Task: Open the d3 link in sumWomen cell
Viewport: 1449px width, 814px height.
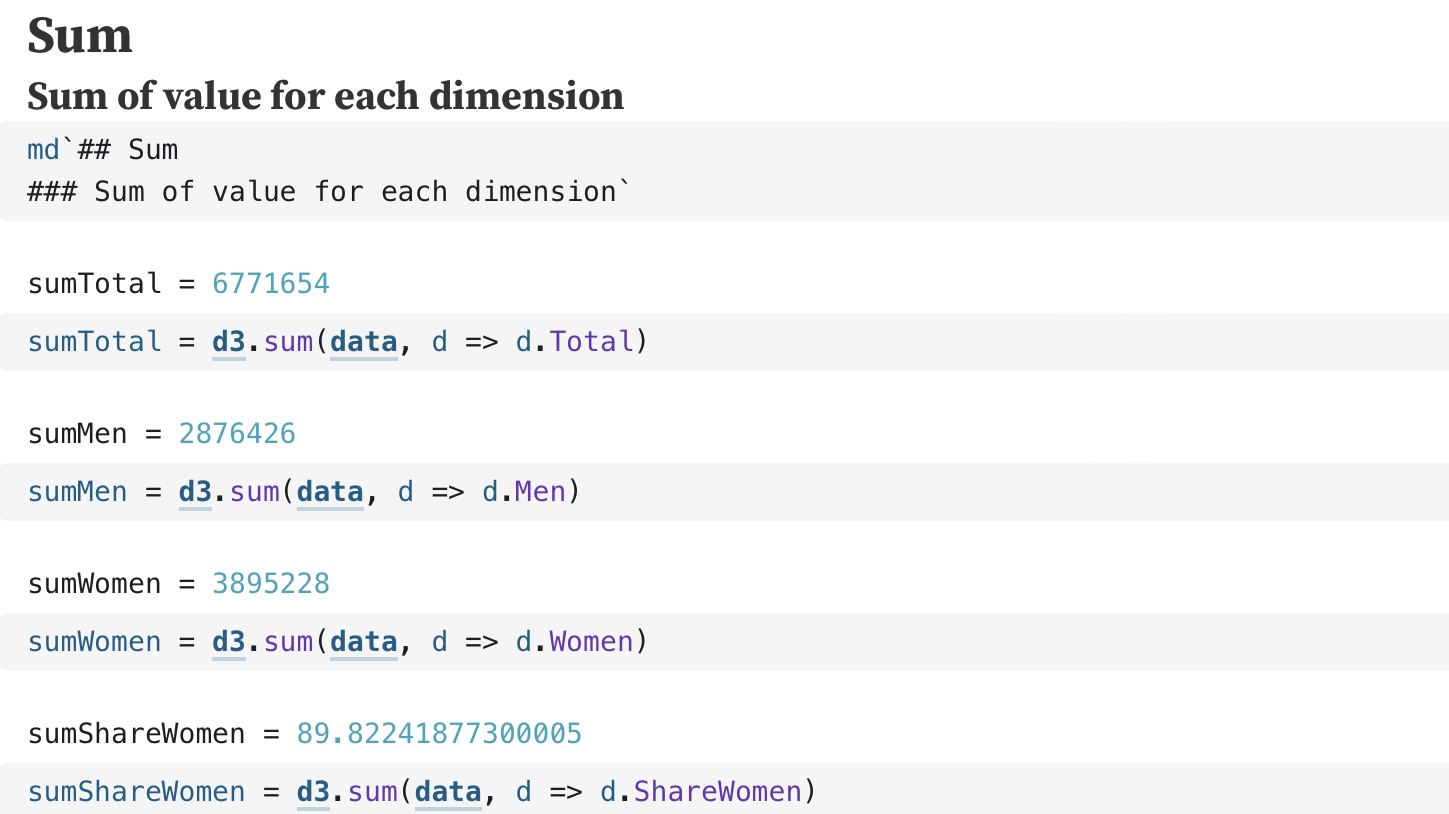Action: point(229,642)
